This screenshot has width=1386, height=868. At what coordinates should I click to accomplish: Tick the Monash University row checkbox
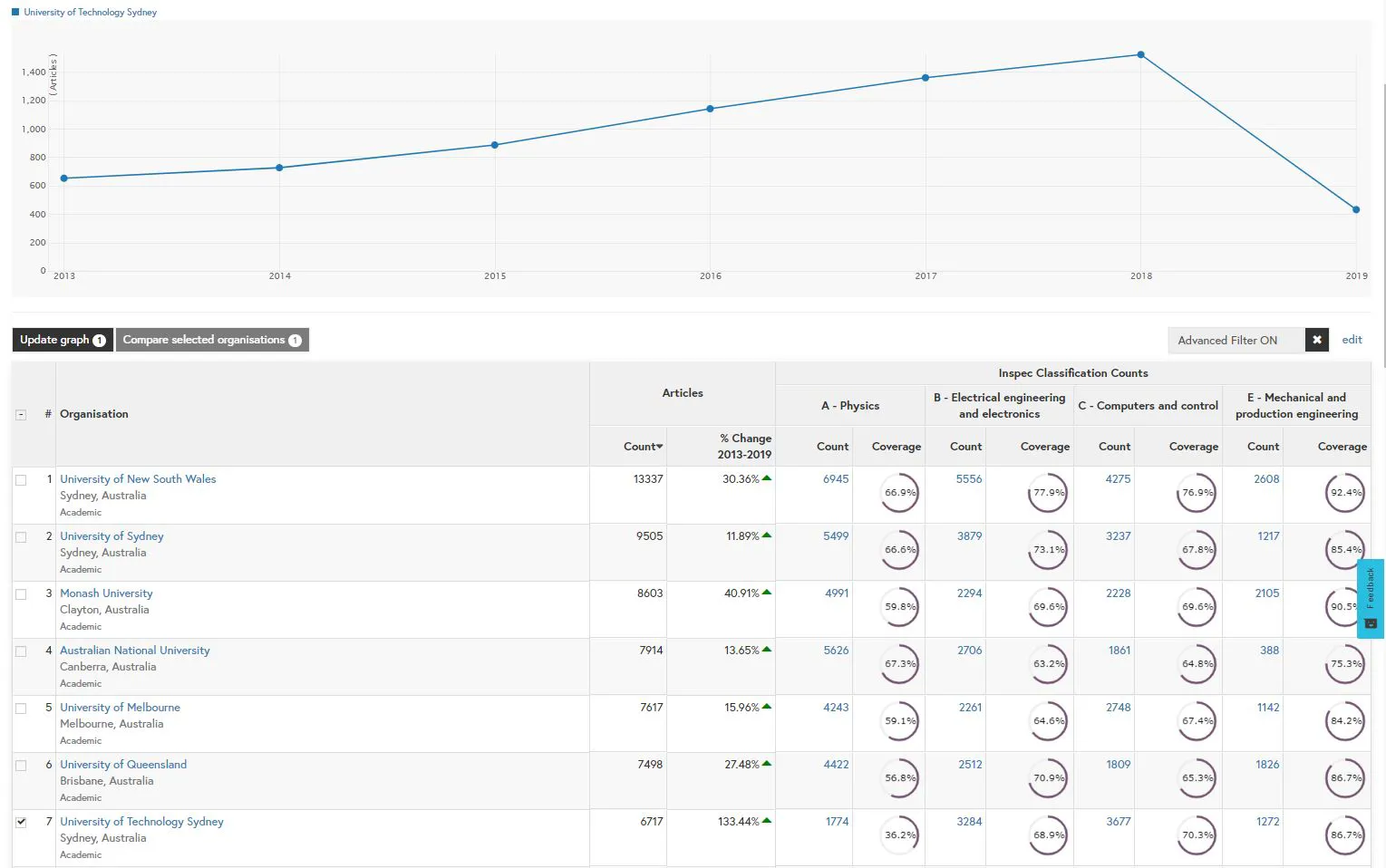point(21,594)
